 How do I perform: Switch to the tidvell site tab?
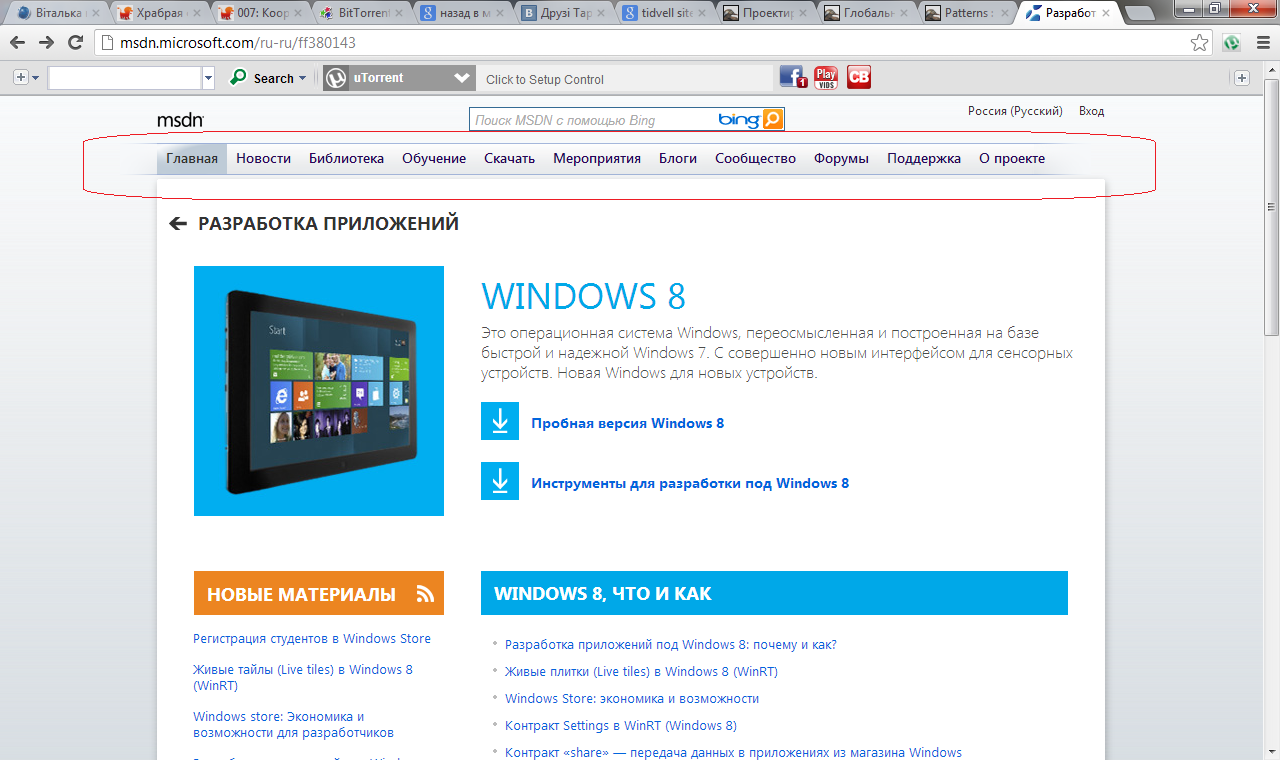tap(662, 14)
